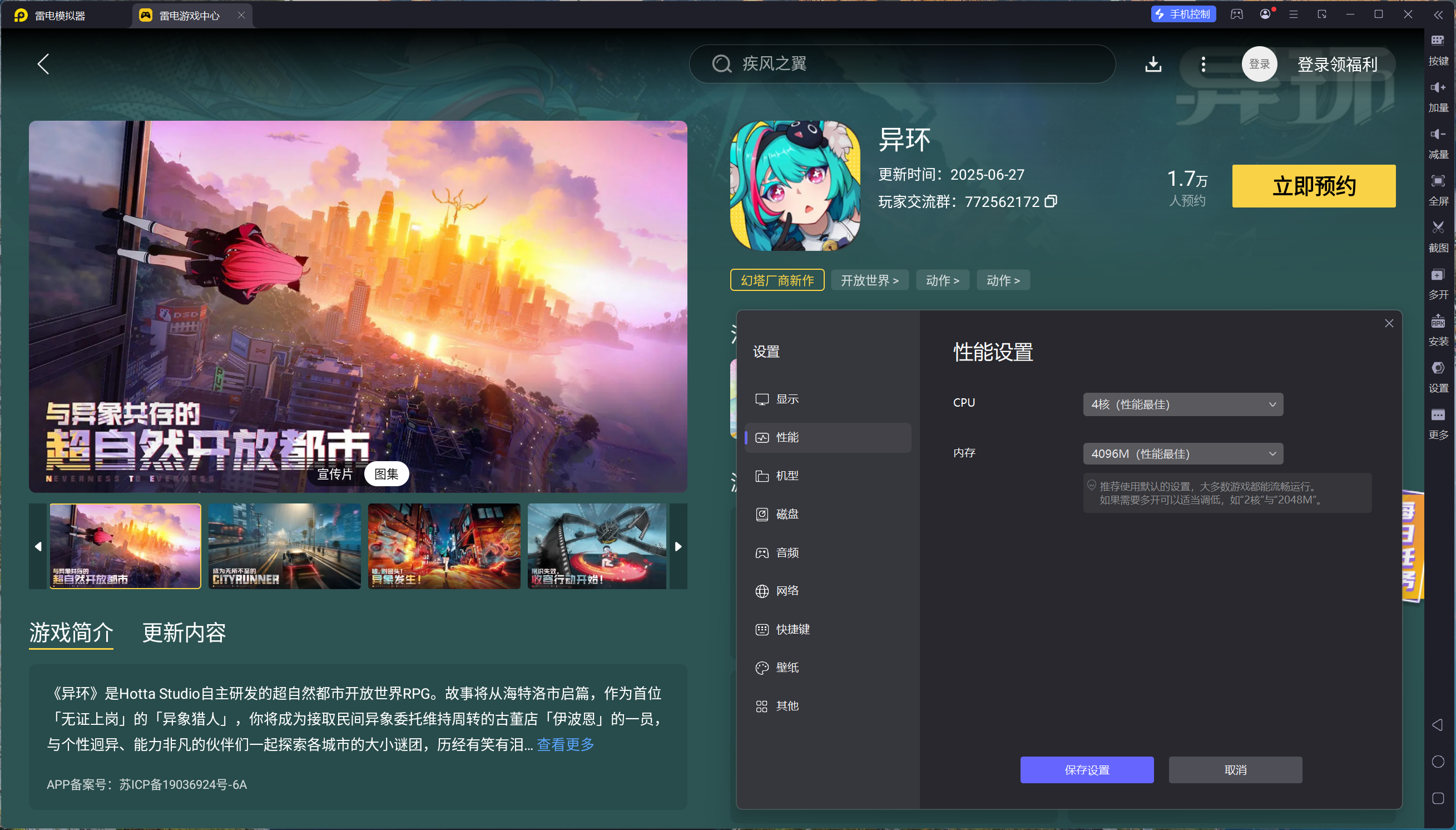Screen dimensions: 1456x830
Task: Select 音频 in settings sidebar
Action: tap(827, 552)
